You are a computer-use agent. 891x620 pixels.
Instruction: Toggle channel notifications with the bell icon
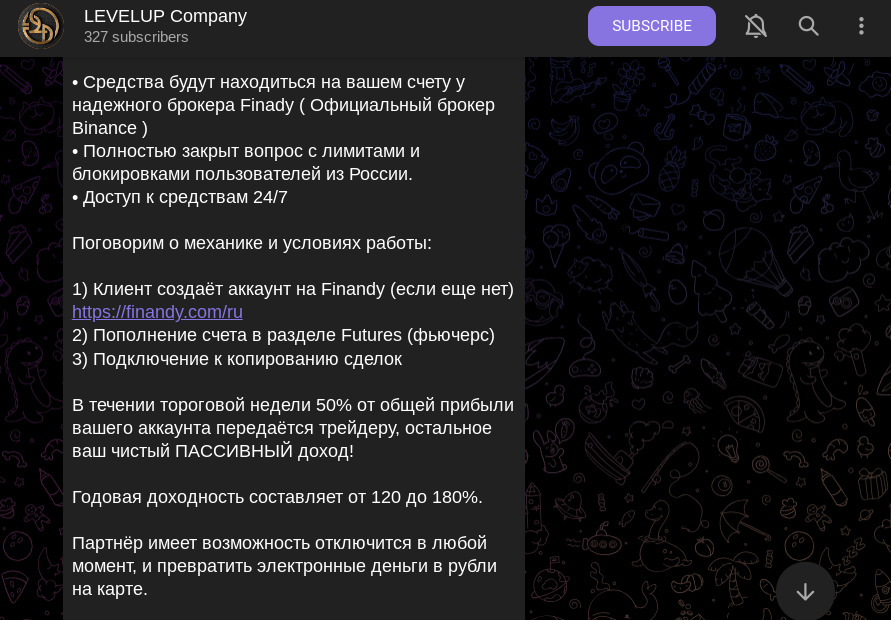pos(756,26)
